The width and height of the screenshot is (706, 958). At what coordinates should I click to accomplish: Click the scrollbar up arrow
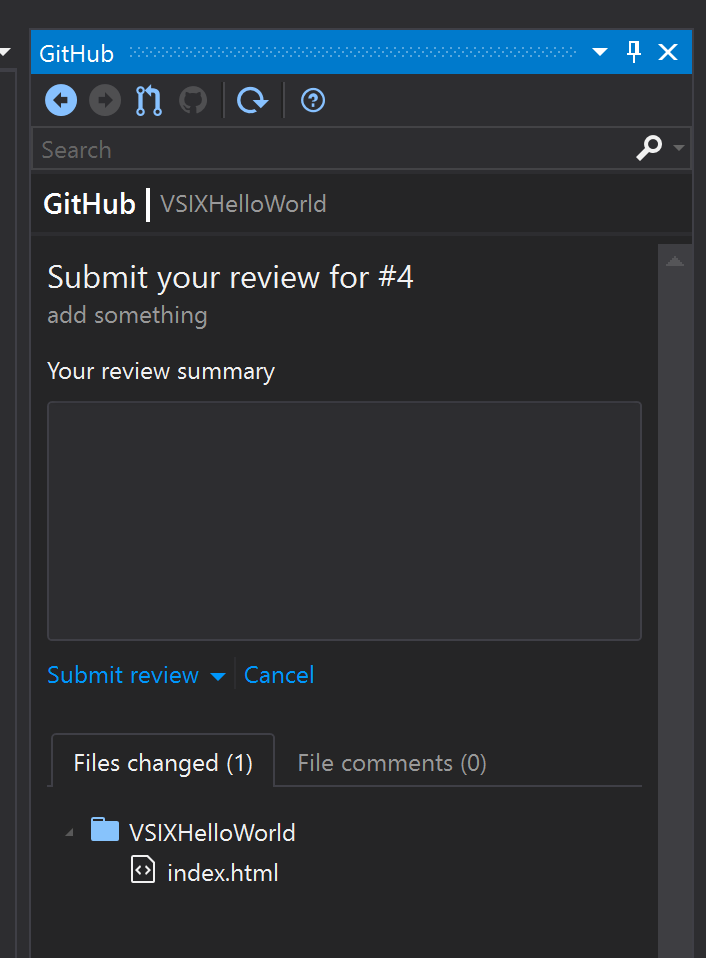pos(675,261)
